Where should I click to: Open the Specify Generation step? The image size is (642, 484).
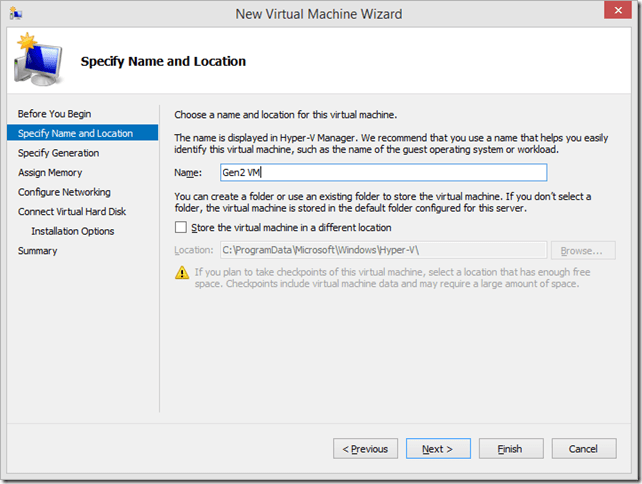(x=58, y=153)
